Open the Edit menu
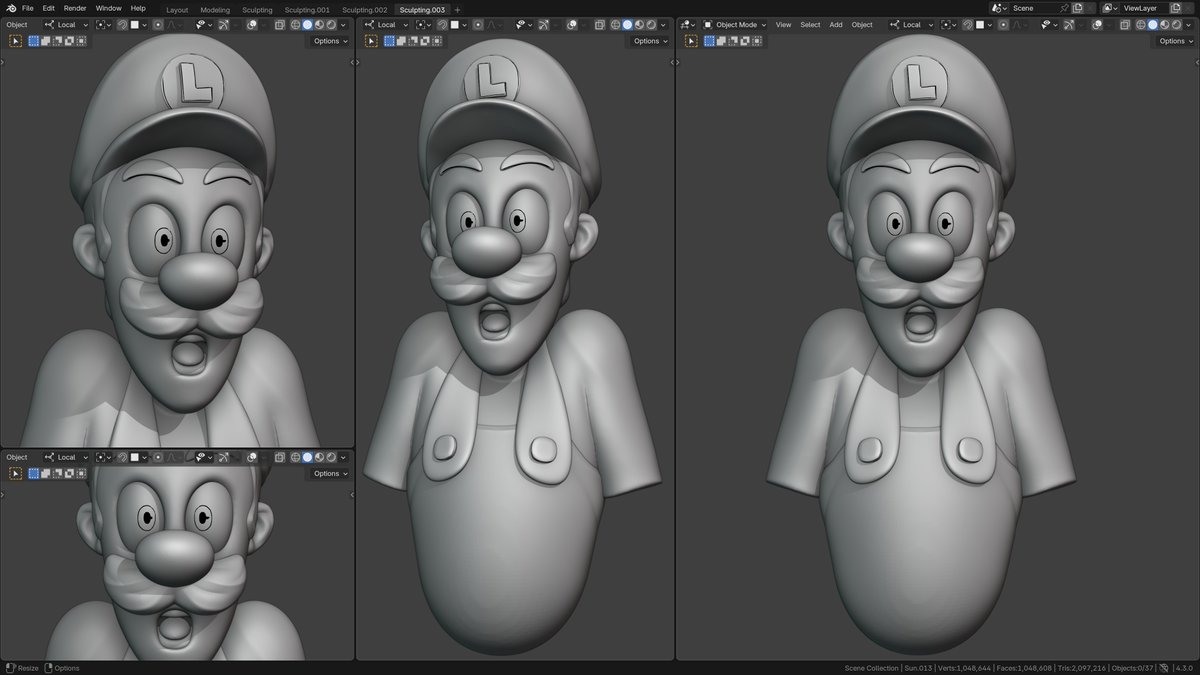 click(48, 8)
